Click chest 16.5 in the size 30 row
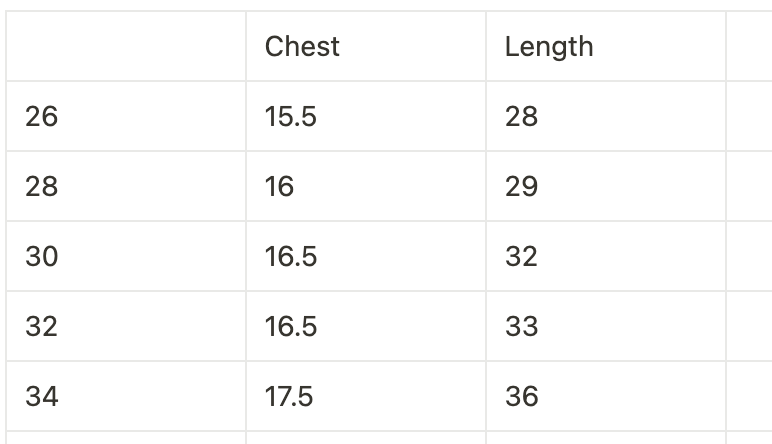The width and height of the screenshot is (772, 444). [365, 257]
